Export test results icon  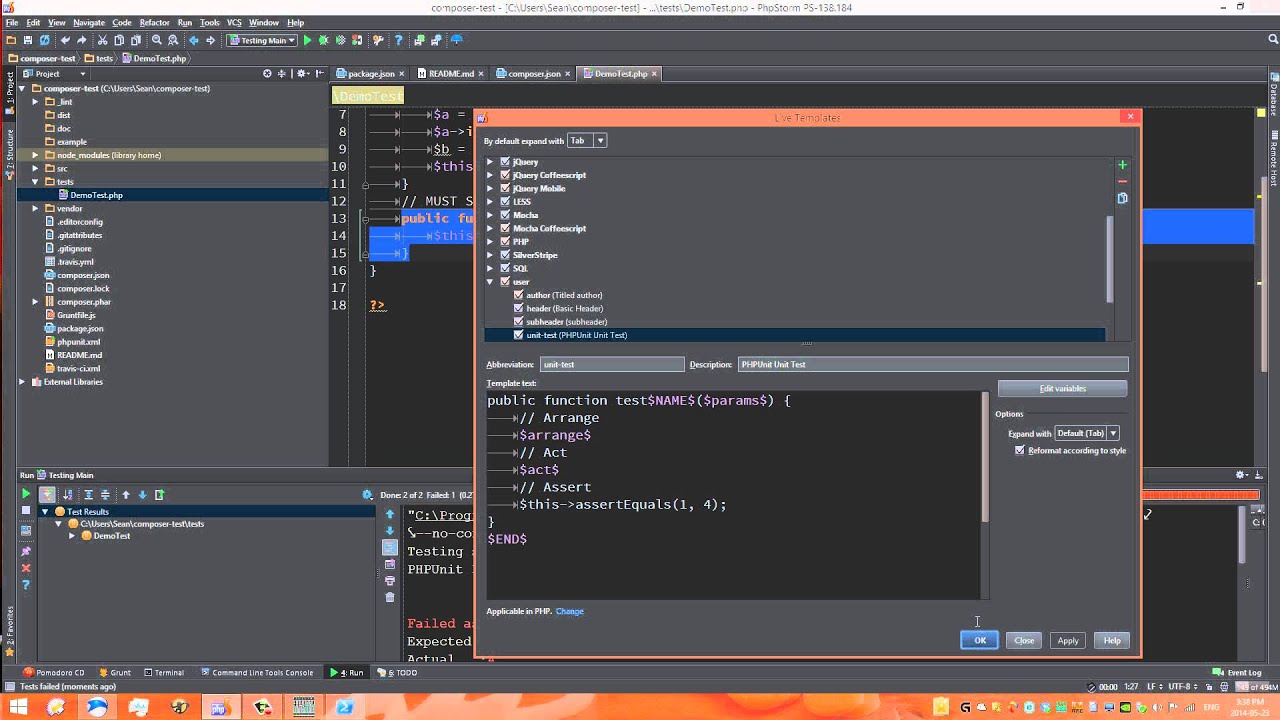click(x=159, y=494)
